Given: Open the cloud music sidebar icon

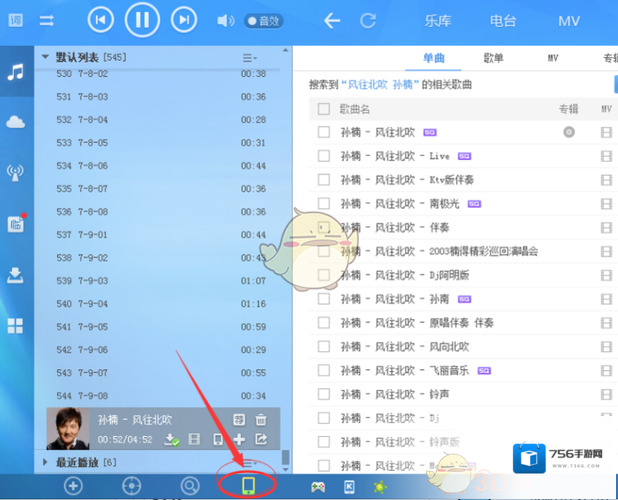Looking at the screenshot, I should coord(15,122).
